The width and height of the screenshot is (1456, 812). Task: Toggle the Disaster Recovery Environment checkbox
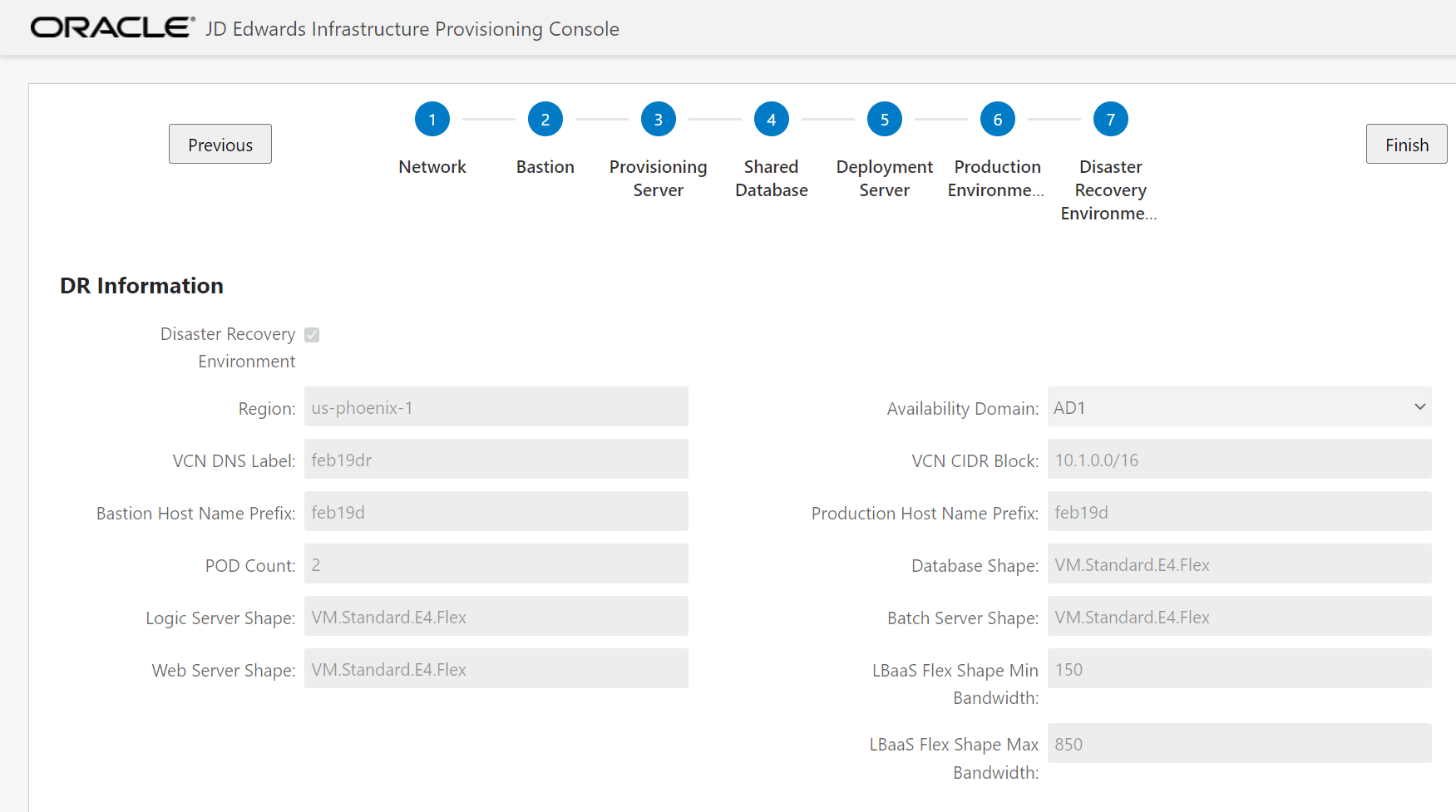312,334
